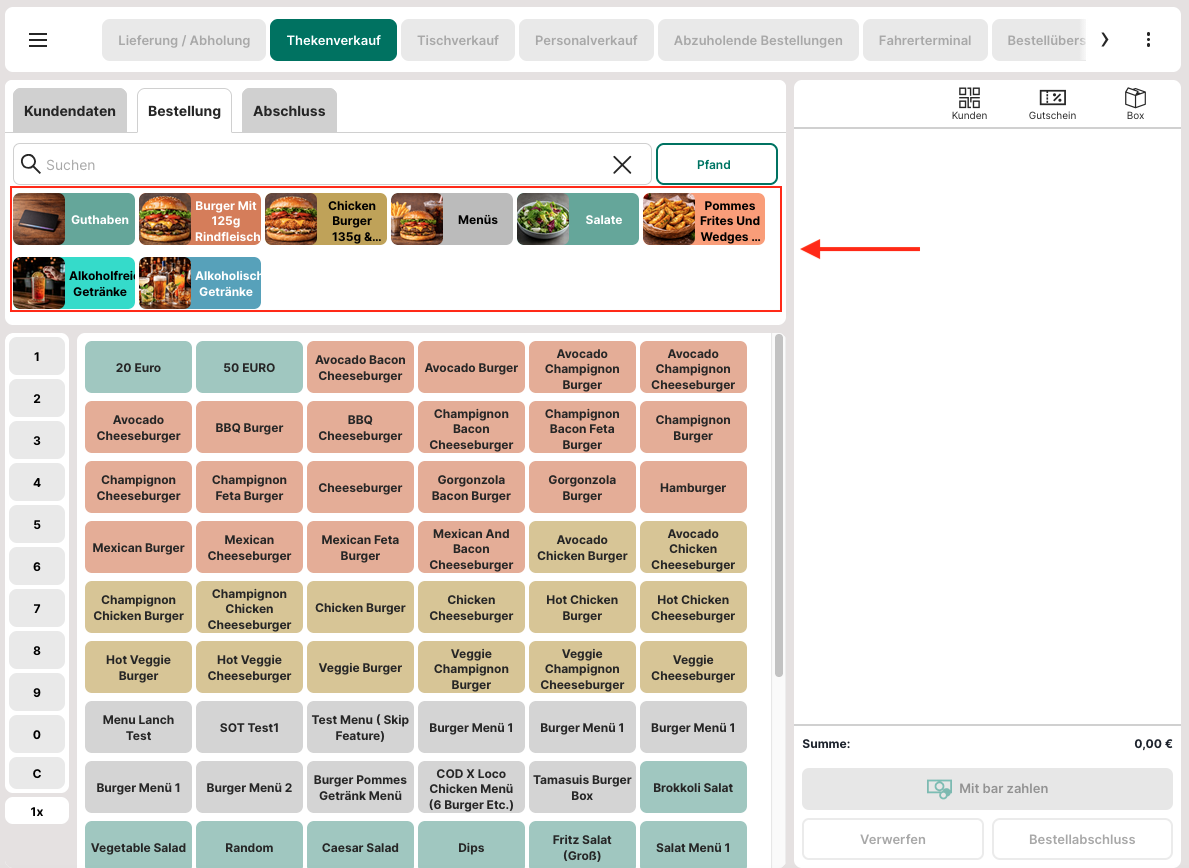Click the search magnifier icon
This screenshot has width=1189, height=868.
click(x=31, y=165)
